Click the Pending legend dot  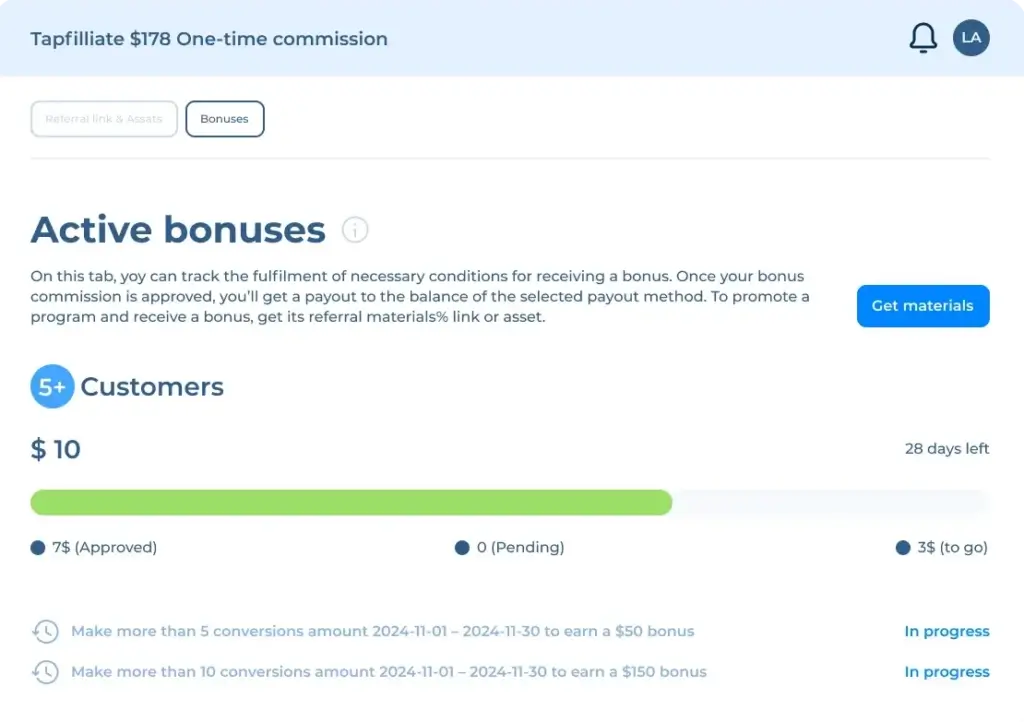pyautogui.click(x=461, y=547)
